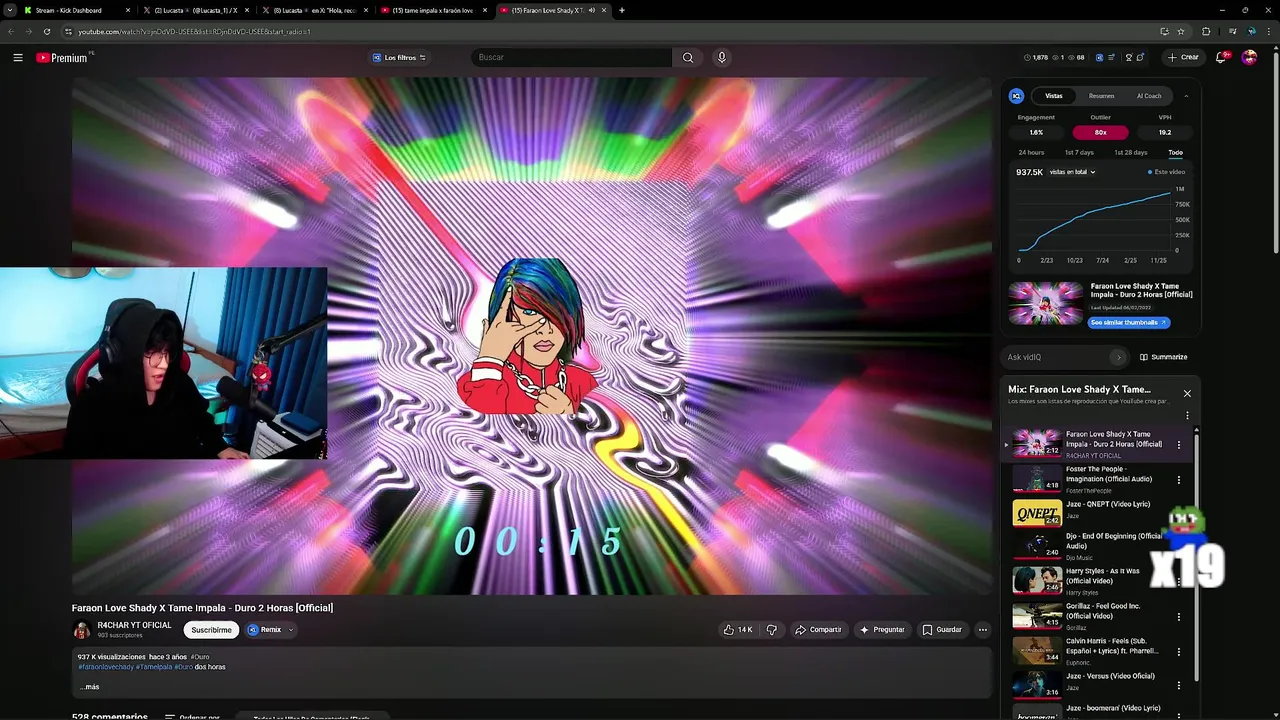Play Harry Styles - As It Was thumbnail
1280x720 pixels.
tap(1037, 580)
